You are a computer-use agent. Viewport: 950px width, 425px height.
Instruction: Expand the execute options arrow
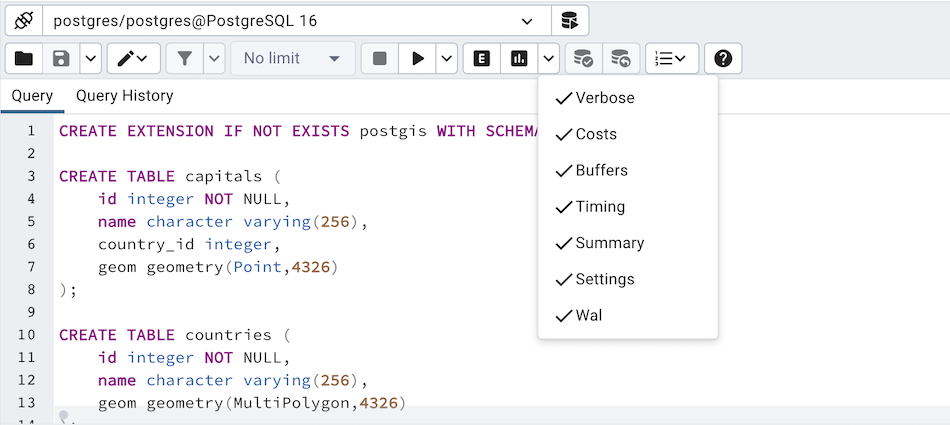click(x=447, y=58)
